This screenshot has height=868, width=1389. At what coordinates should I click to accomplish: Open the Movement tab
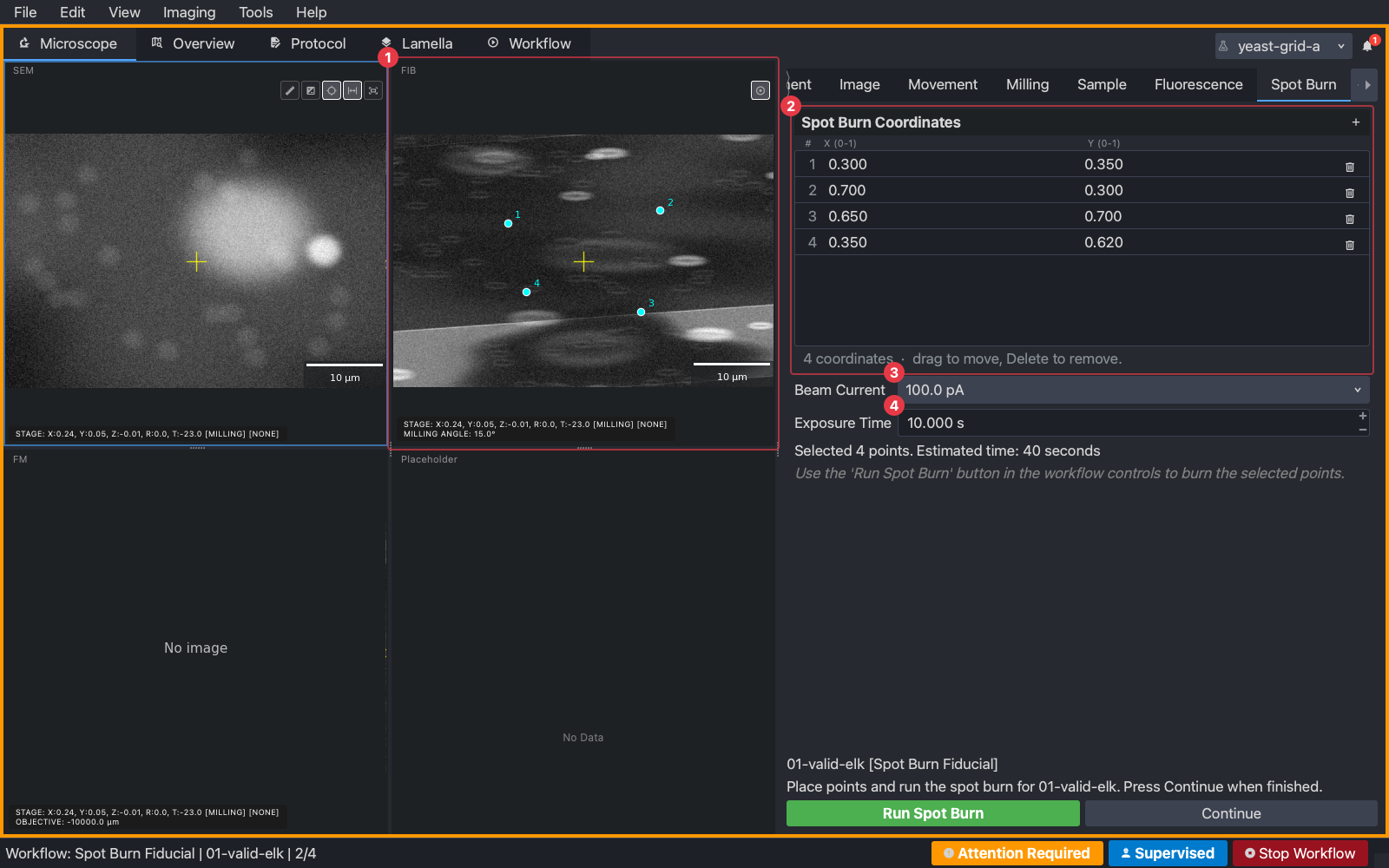(x=943, y=84)
